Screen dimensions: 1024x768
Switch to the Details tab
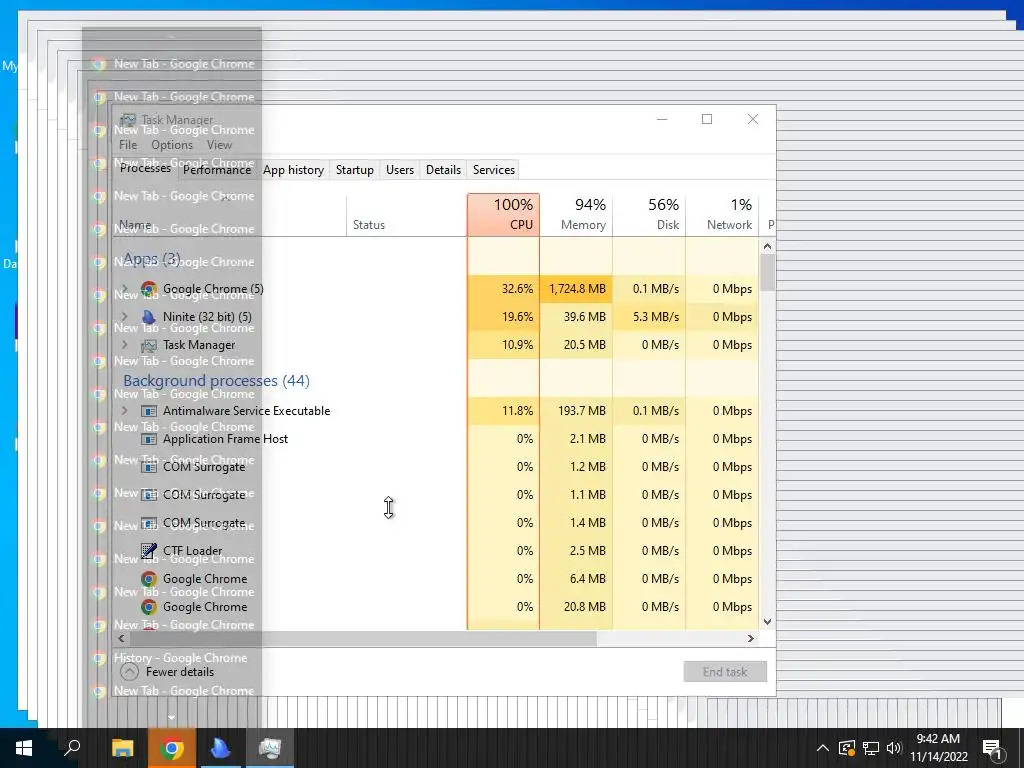click(443, 170)
